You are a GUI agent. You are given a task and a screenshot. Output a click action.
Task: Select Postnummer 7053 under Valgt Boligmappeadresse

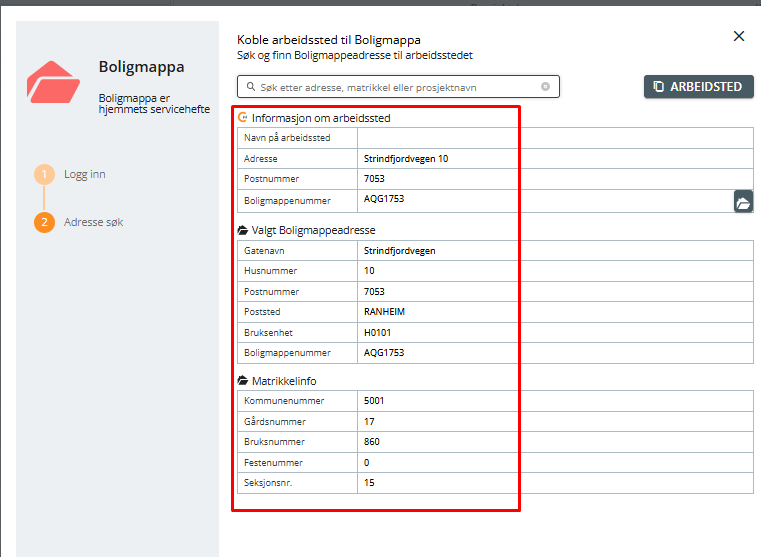pos(374,292)
